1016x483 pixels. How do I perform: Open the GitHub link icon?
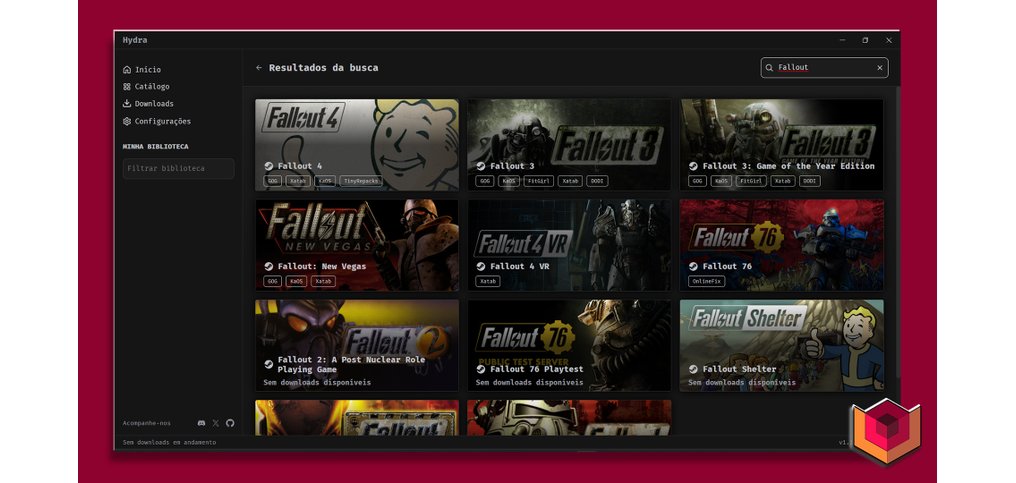coord(230,423)
